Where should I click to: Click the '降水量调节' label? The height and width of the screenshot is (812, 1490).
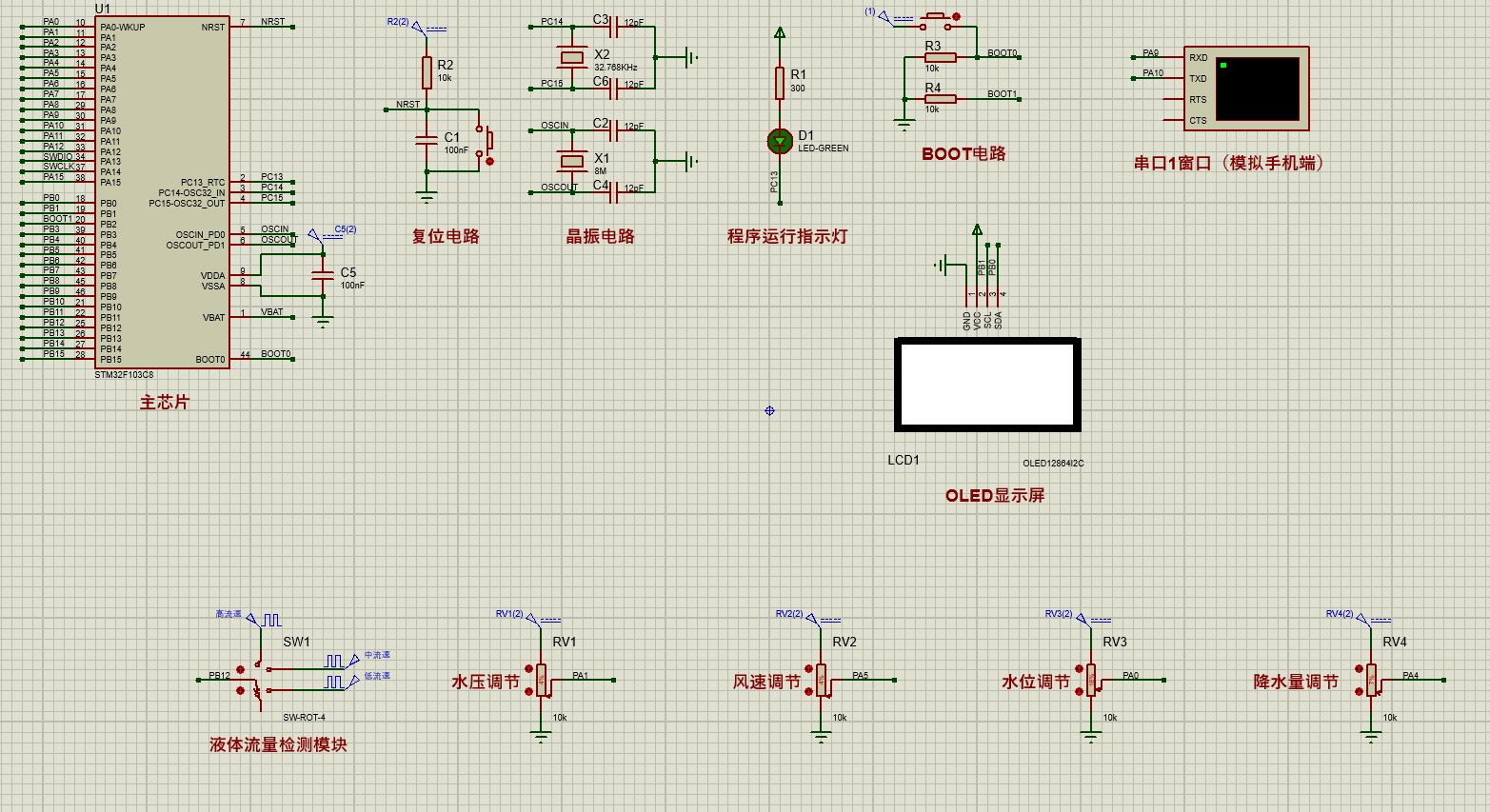coord(1296,682)
